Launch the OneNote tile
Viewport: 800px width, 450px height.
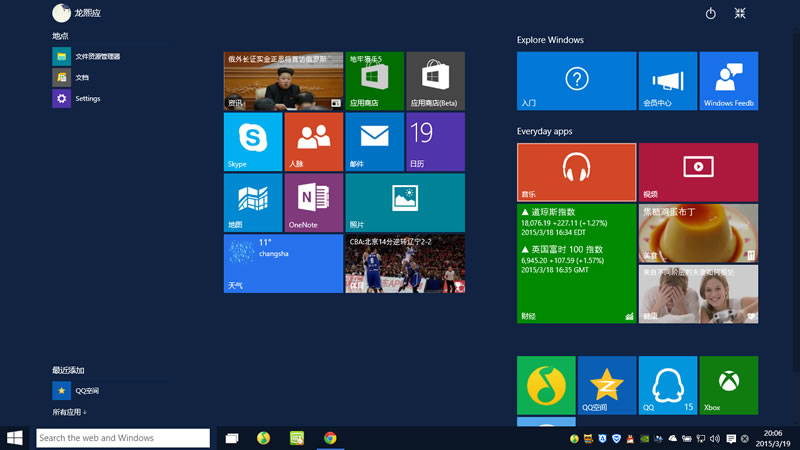click(313, 203)
